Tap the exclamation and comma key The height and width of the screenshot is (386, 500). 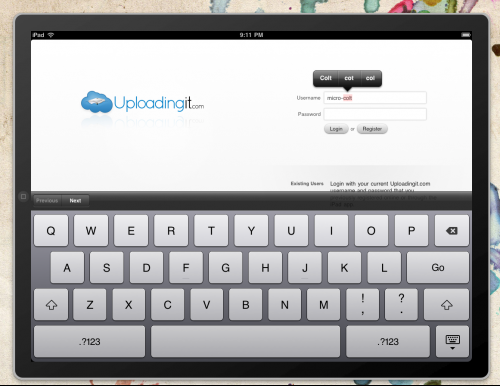click(x=363, y=305)
